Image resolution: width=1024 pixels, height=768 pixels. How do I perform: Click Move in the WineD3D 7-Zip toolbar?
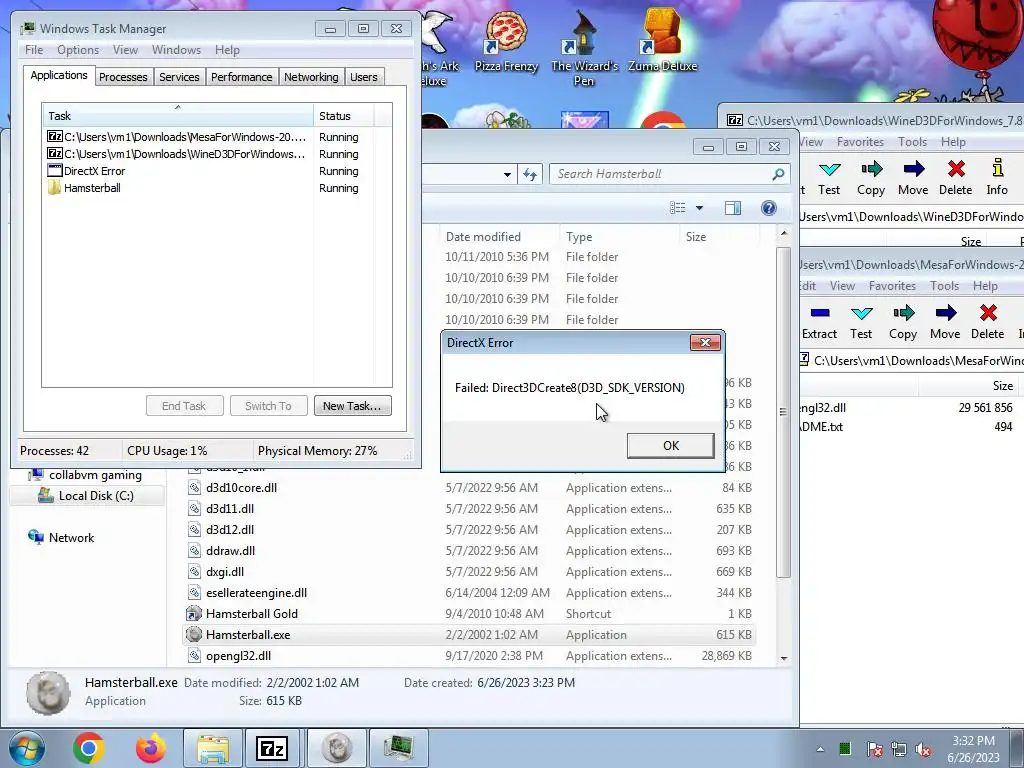[x=913, y=178]
